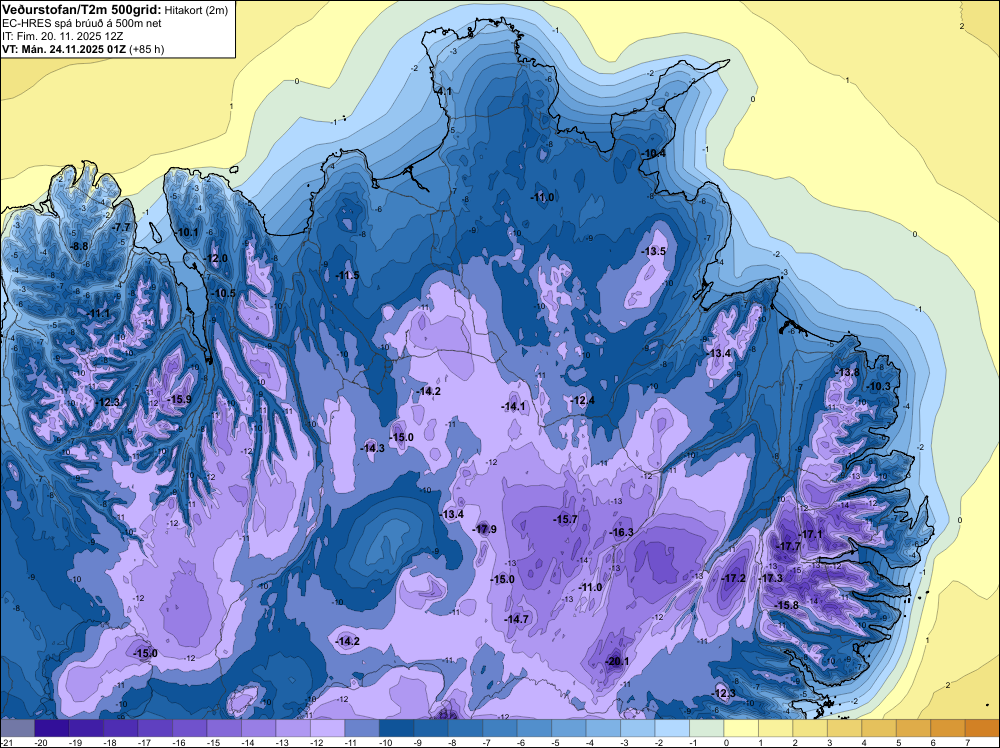Pick the -12.0 temperature label
1000x748 pixels.
tap(216, 259)
